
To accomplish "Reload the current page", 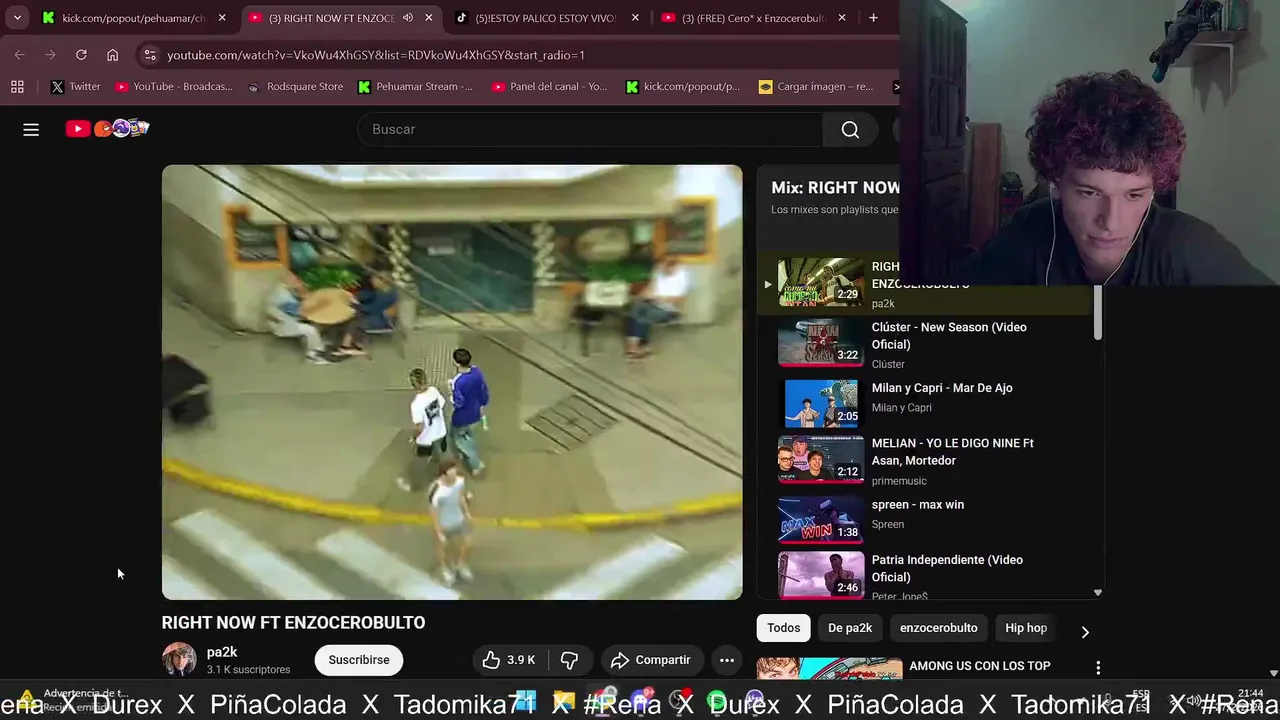I will point(81,55).
